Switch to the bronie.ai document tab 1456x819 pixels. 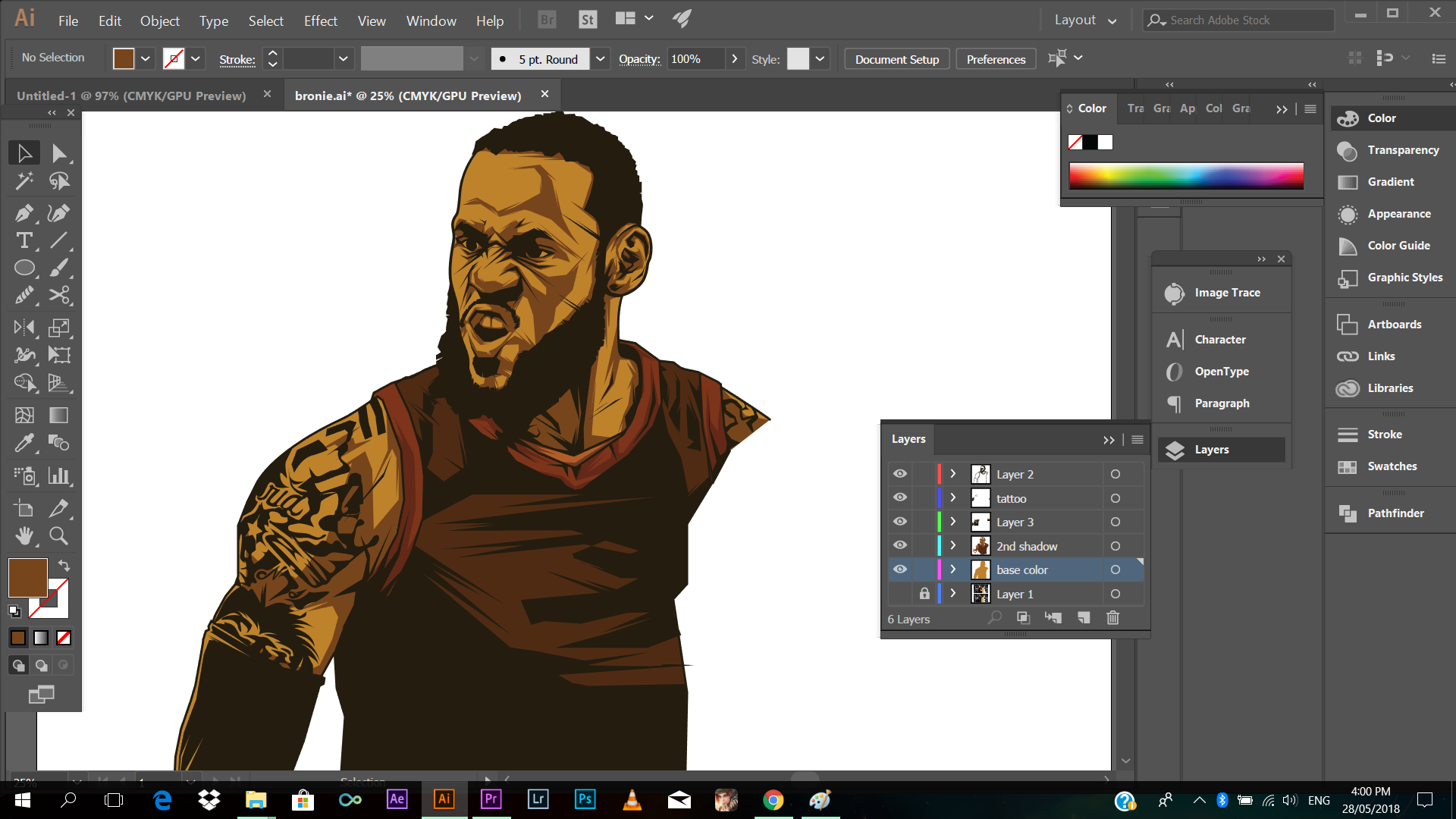coord(408,96)
